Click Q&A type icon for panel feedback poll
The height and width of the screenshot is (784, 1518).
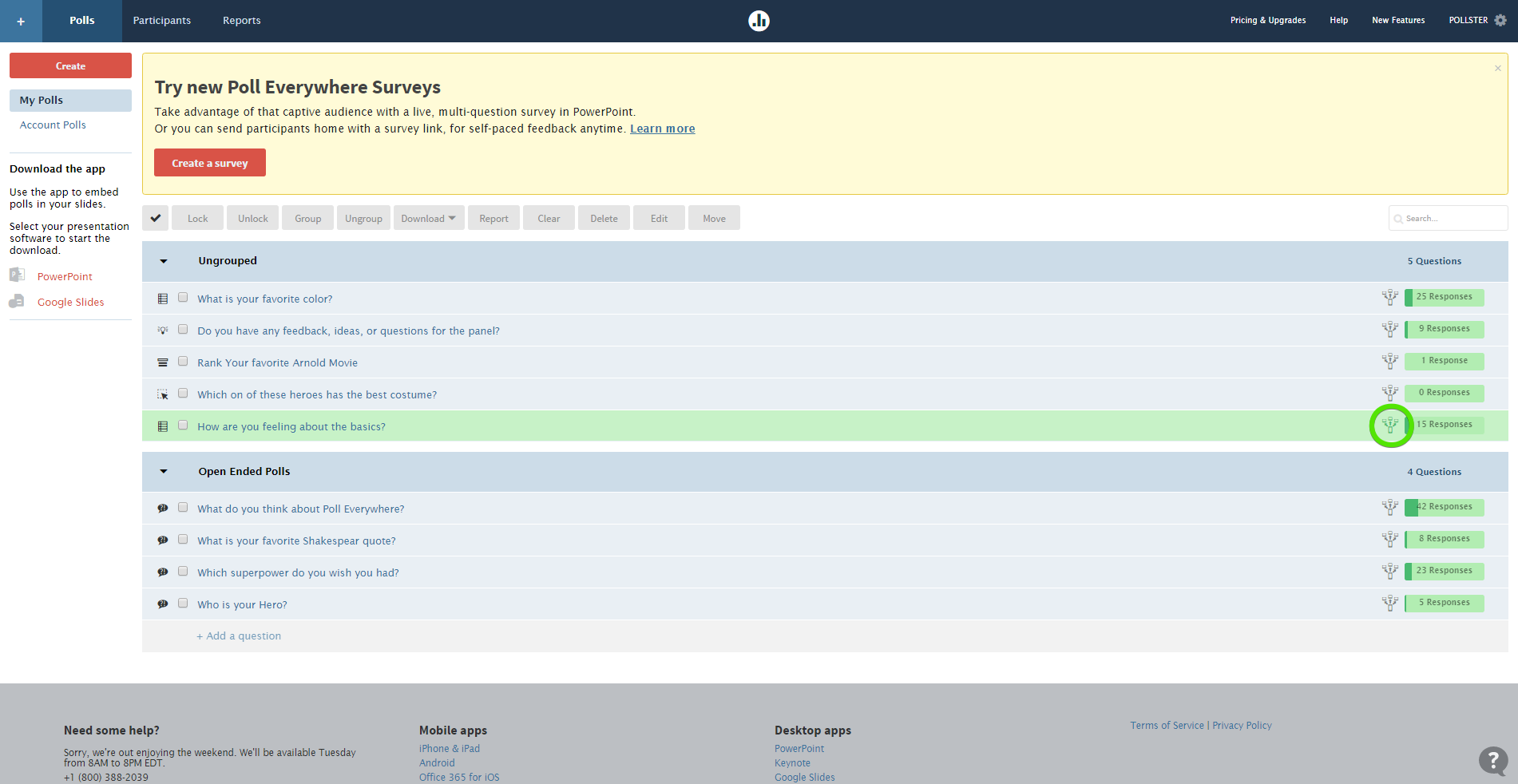click(163, 330)
